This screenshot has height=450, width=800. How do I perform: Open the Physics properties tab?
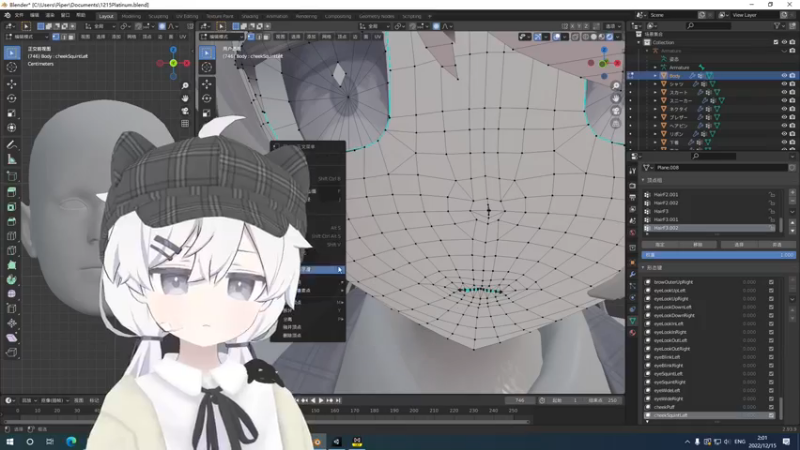[x=633, y=297]
